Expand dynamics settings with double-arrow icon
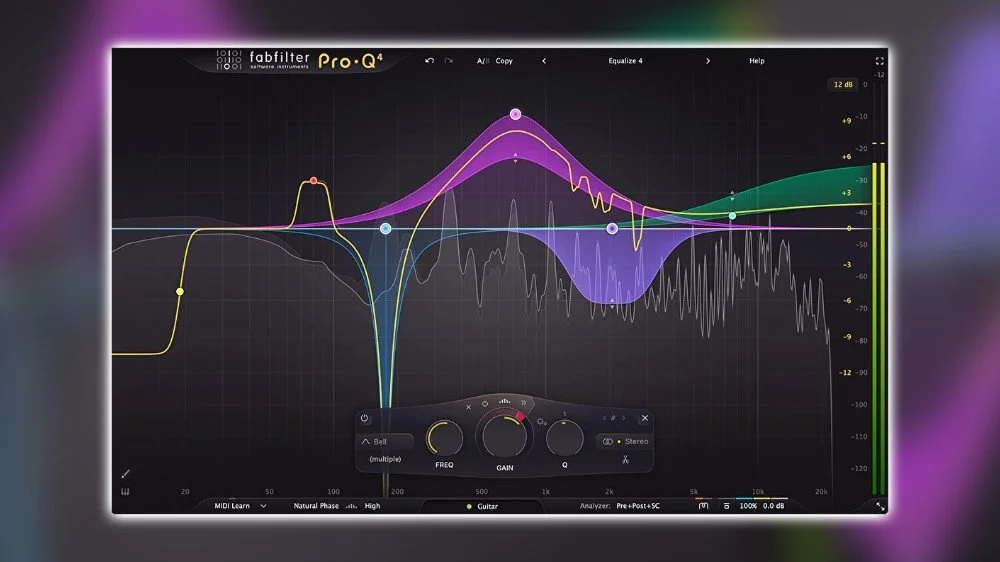This screenshot has width=1000, height=562. point(524,403)
